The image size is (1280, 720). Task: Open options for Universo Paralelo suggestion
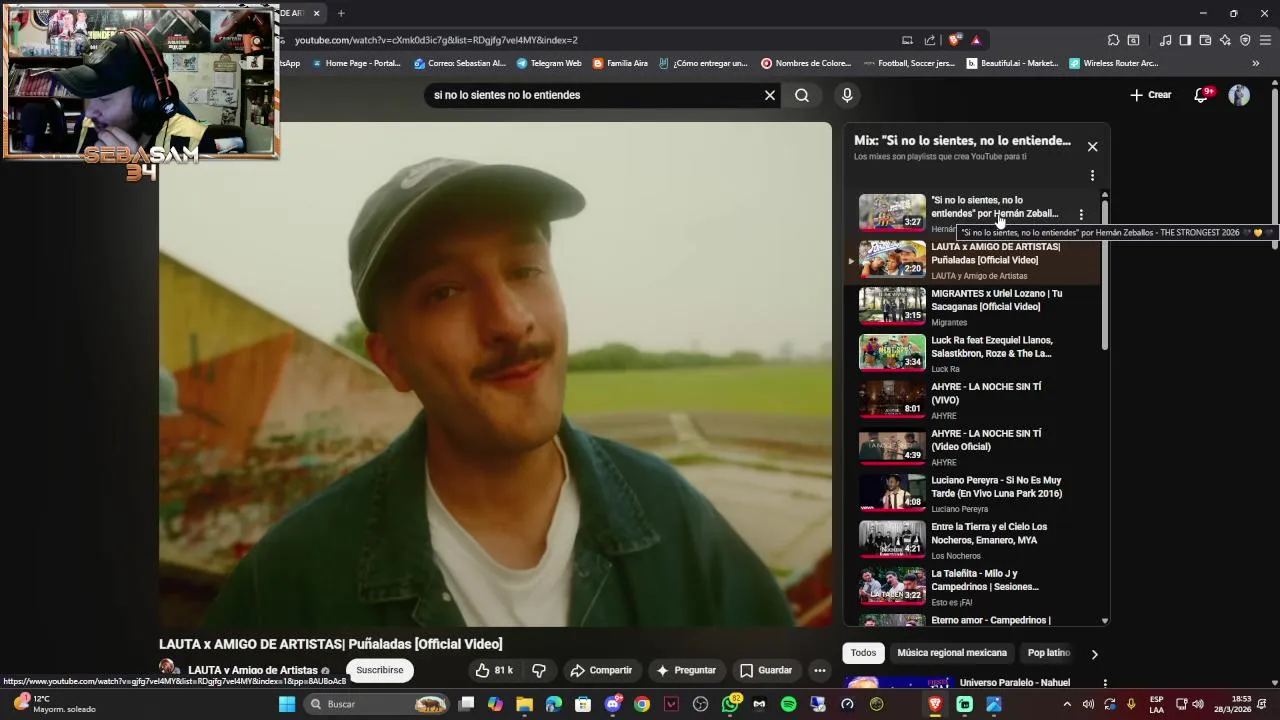pos(1105,683)
